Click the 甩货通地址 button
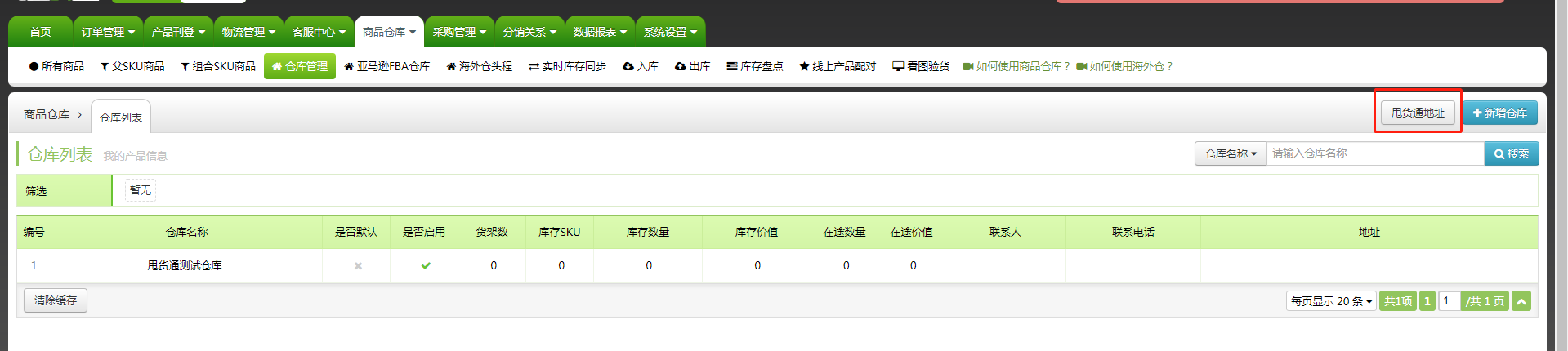Image resolution: width=1568 pixels, height=351 pixels. [x=1418, y=113]
